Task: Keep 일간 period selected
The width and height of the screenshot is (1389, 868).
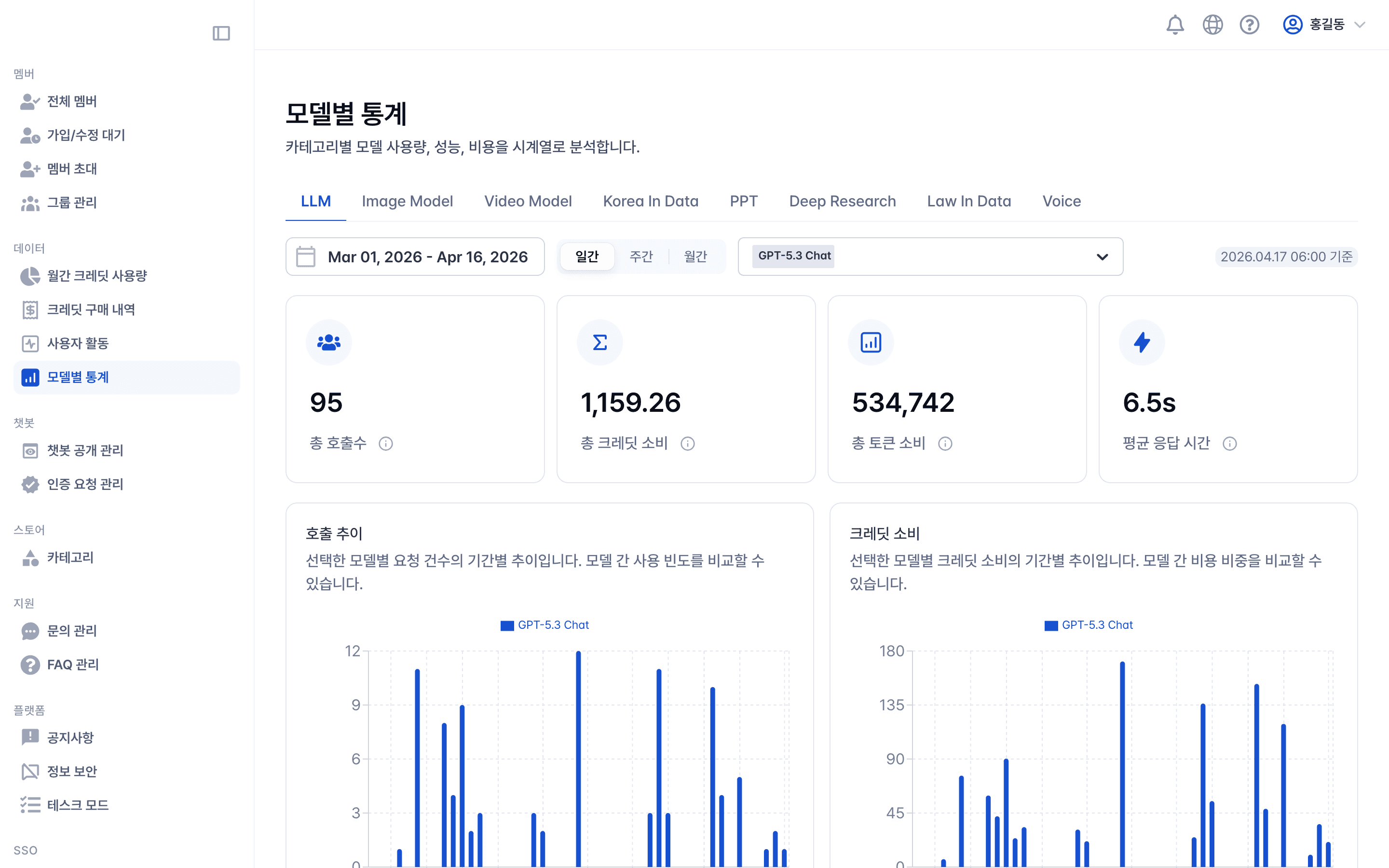Action: click(587, 257)
